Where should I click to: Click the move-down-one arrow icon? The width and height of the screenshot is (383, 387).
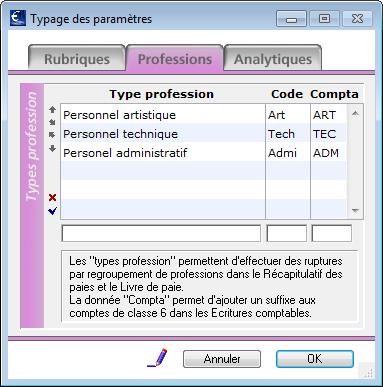tap(52, 135)
